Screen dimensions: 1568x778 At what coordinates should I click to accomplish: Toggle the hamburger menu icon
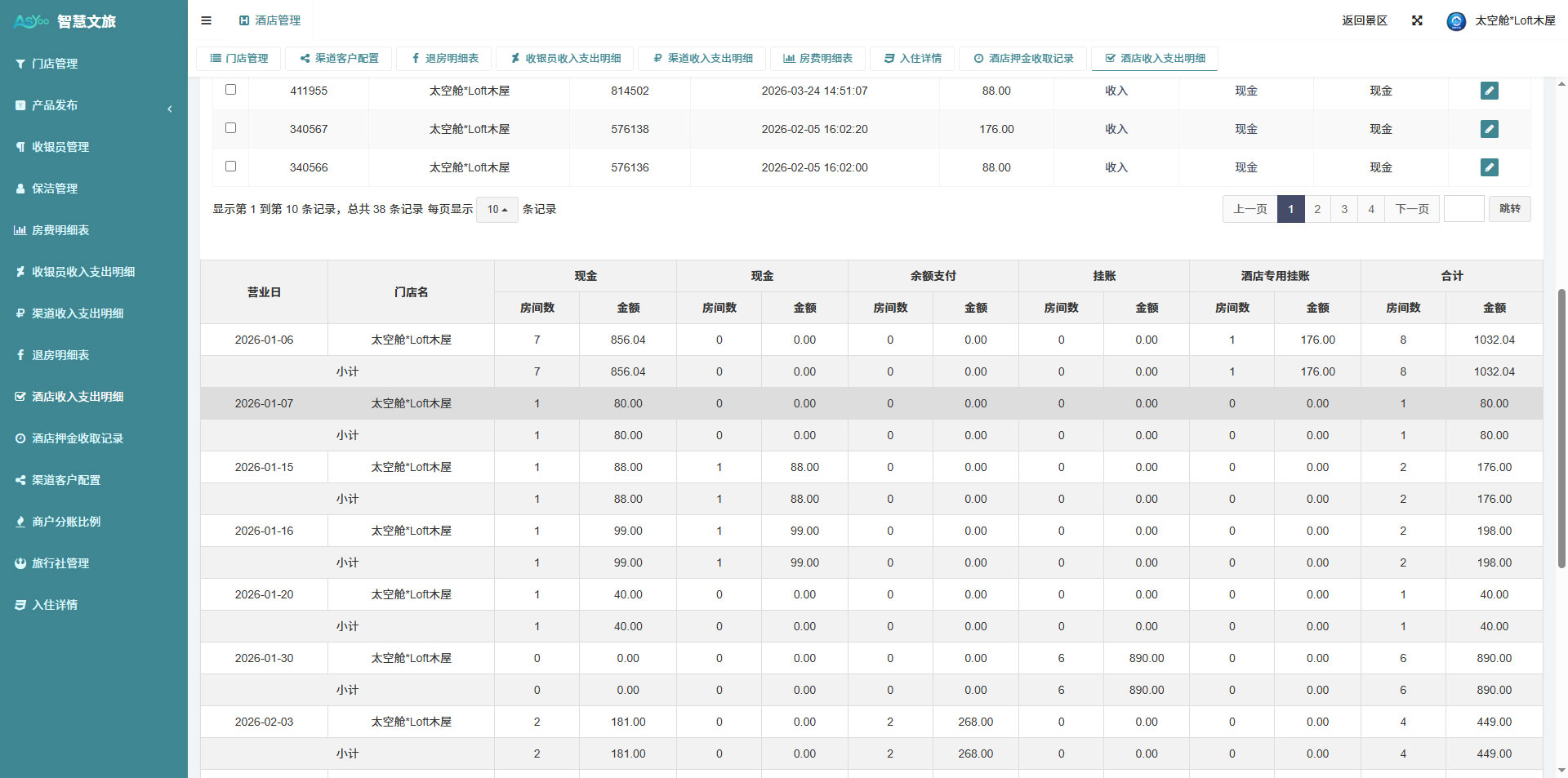(206, 20)
